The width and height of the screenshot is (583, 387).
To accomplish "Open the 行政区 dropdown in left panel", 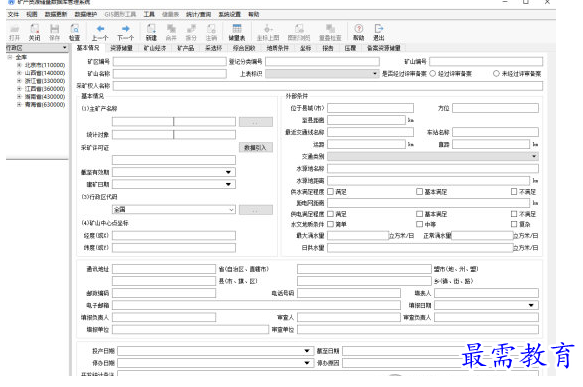I will (64, 48).
